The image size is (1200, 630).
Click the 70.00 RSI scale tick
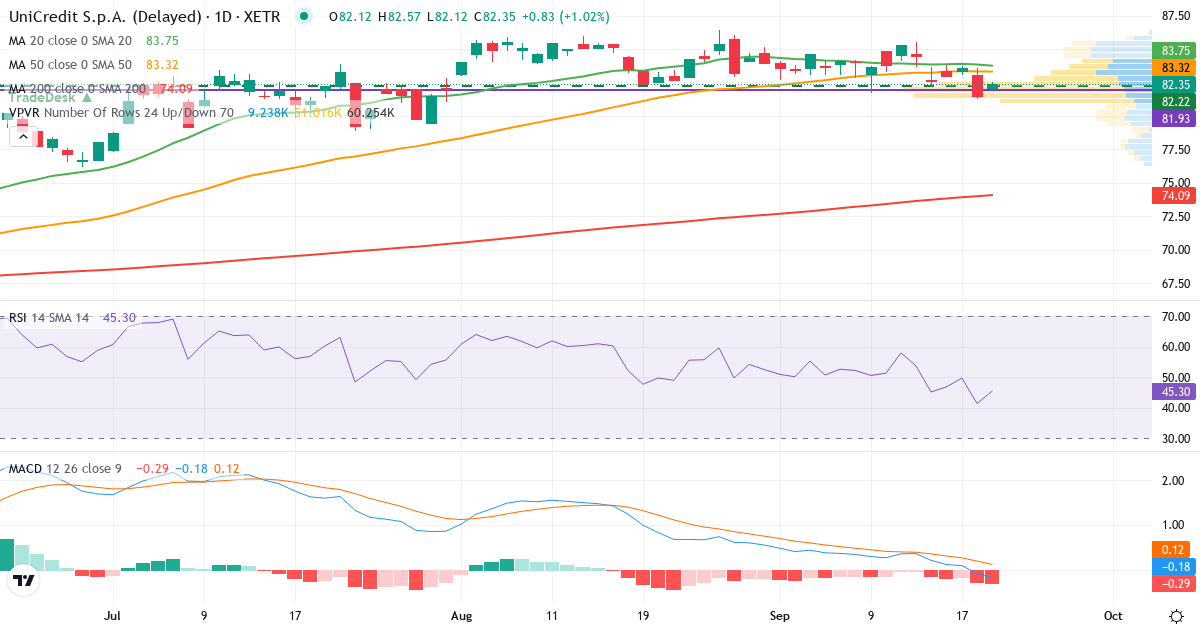1175,316
